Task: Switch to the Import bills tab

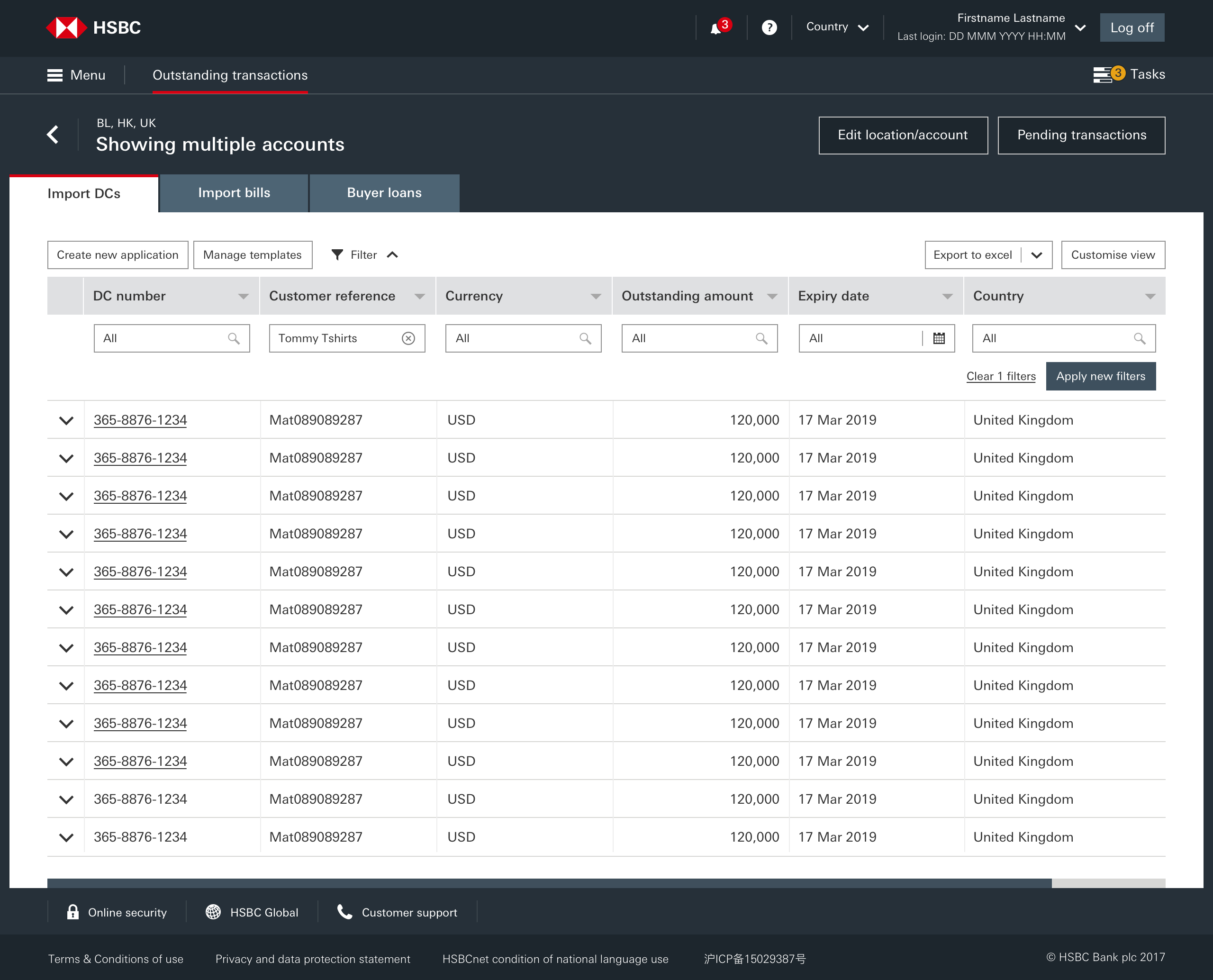Action: tap(234, 193)
